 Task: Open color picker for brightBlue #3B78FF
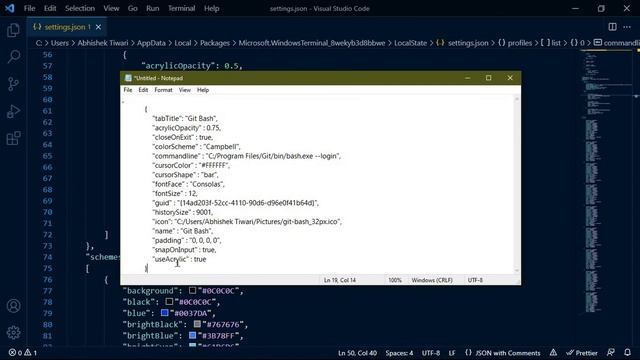pos(193,336)
